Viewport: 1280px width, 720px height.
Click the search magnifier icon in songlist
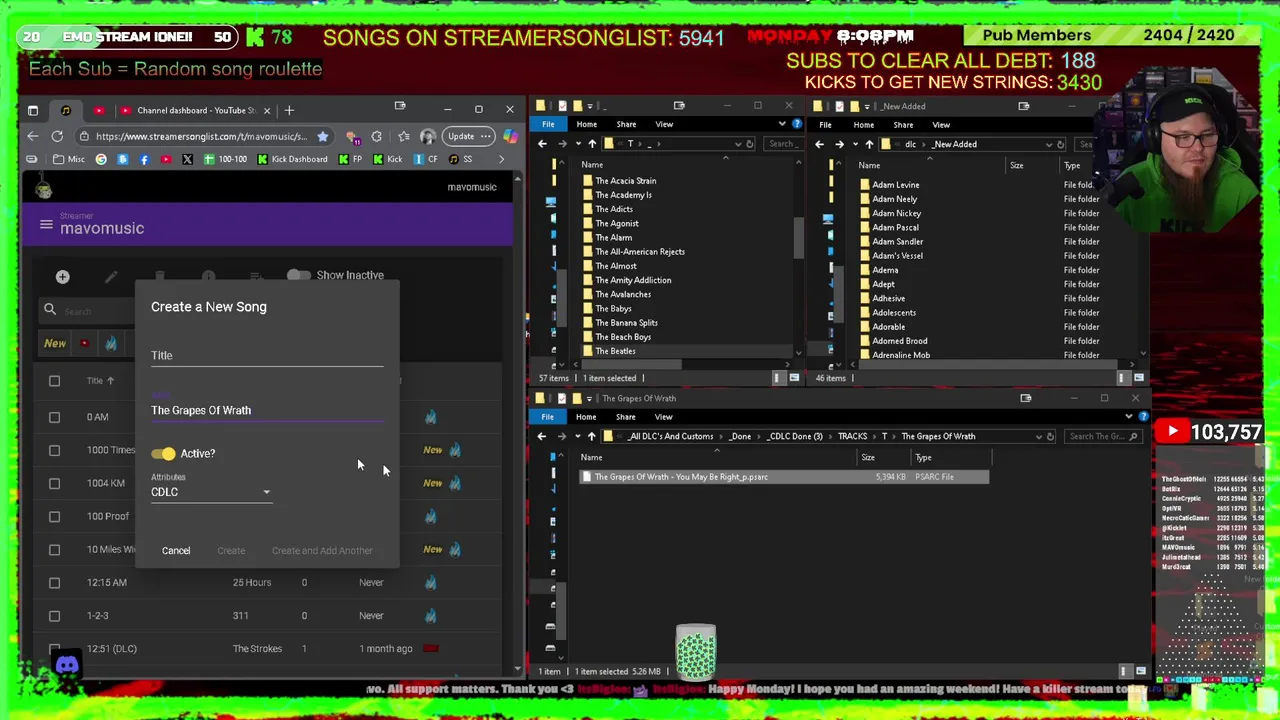point(50,310)
